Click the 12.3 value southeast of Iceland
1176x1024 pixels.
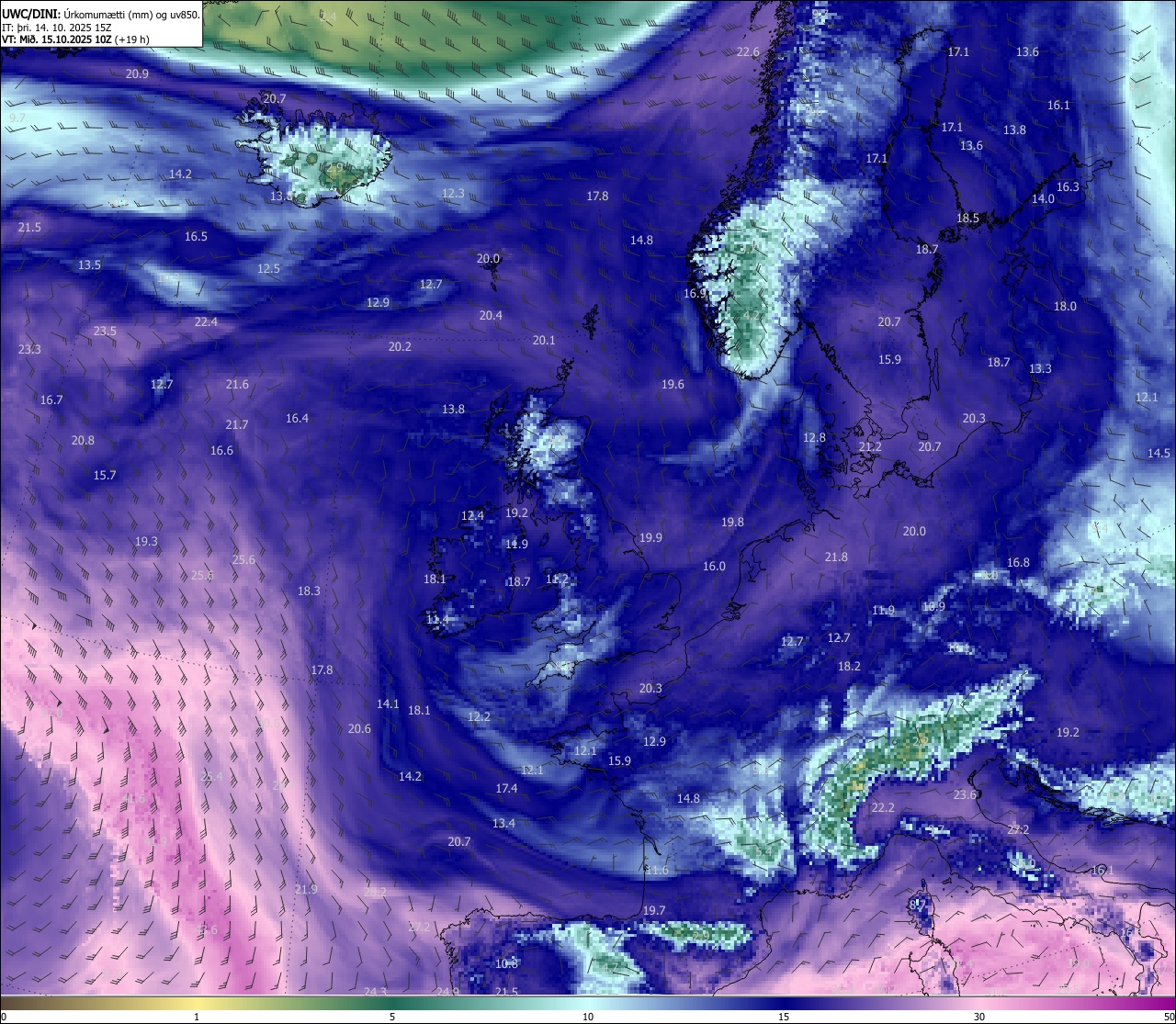453,194
